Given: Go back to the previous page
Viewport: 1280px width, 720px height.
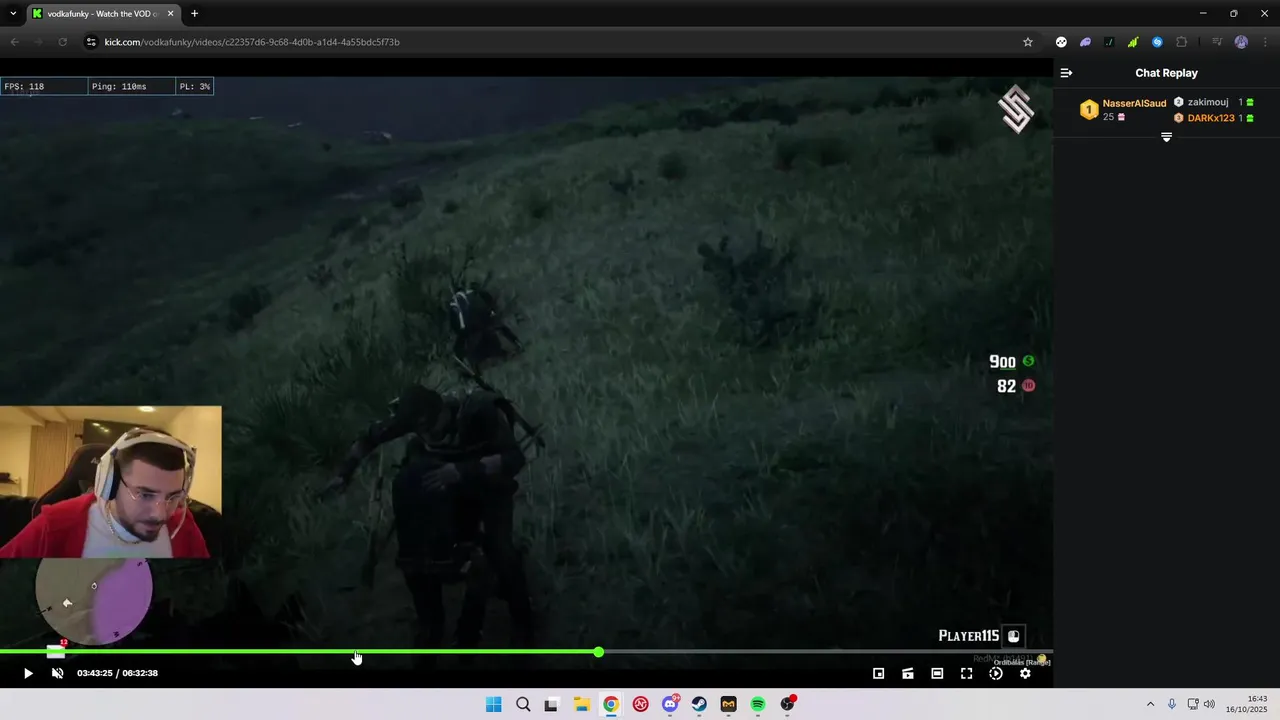Looking at the screenshot, I should [14, 42].
